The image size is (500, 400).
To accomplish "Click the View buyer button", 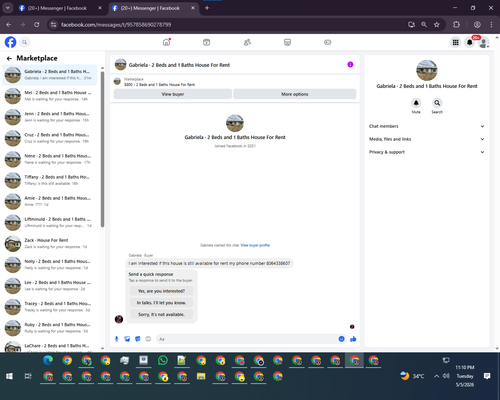I will coord(173,94).
